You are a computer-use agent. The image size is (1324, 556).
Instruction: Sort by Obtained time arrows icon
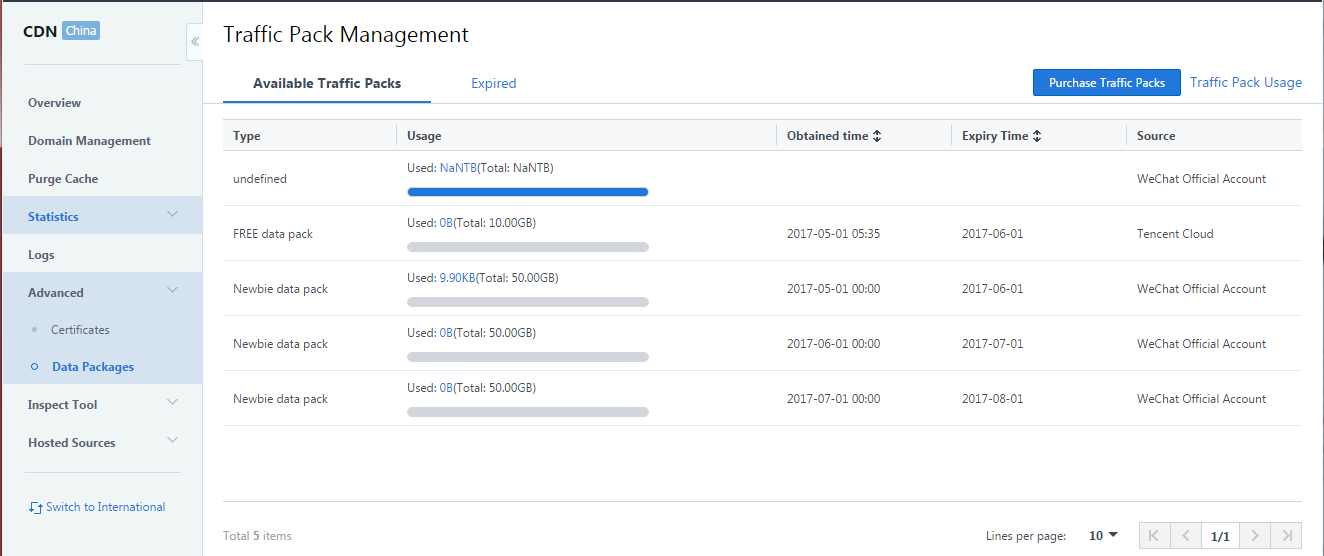877,136
